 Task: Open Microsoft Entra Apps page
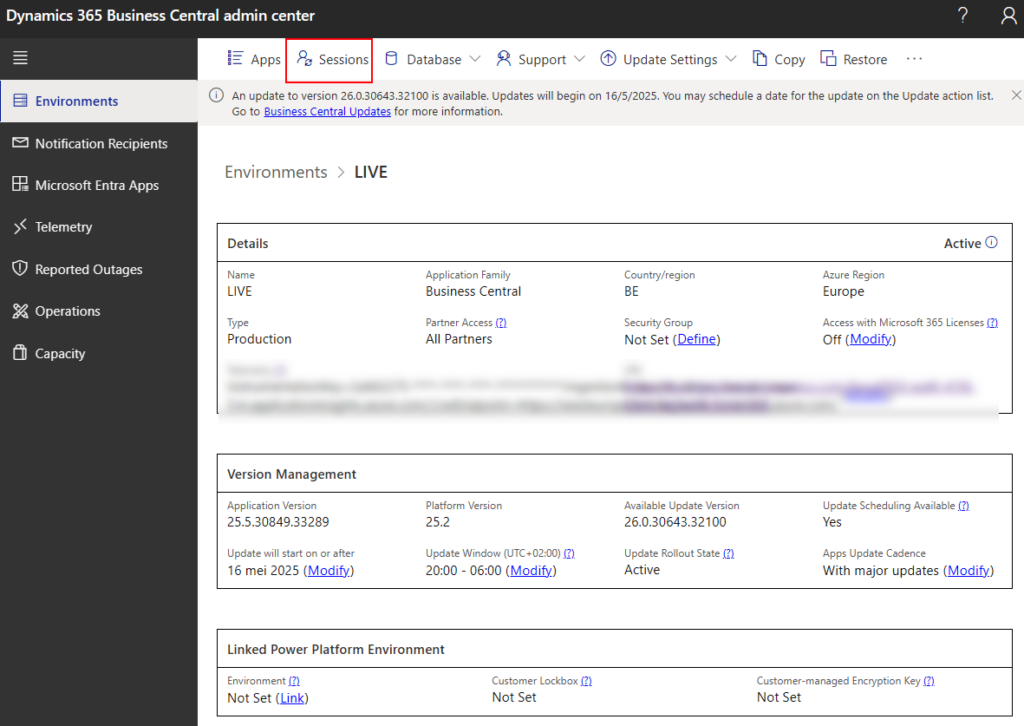tap(99, 185)
